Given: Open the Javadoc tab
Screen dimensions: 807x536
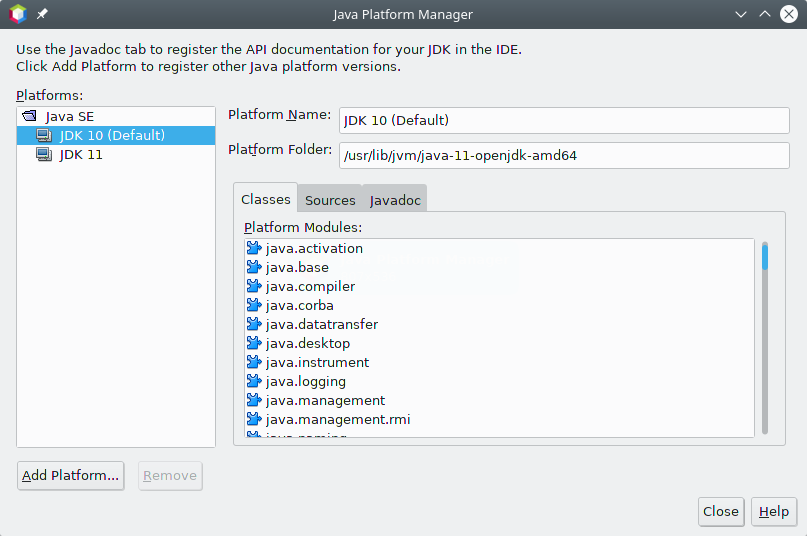Looking at the screenshot, I should pyautogui.click(x=395, y=200).
